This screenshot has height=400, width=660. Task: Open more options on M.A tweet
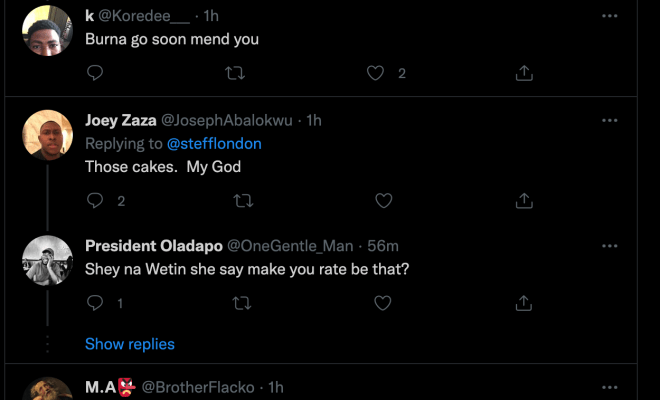[x=610, y=387]
